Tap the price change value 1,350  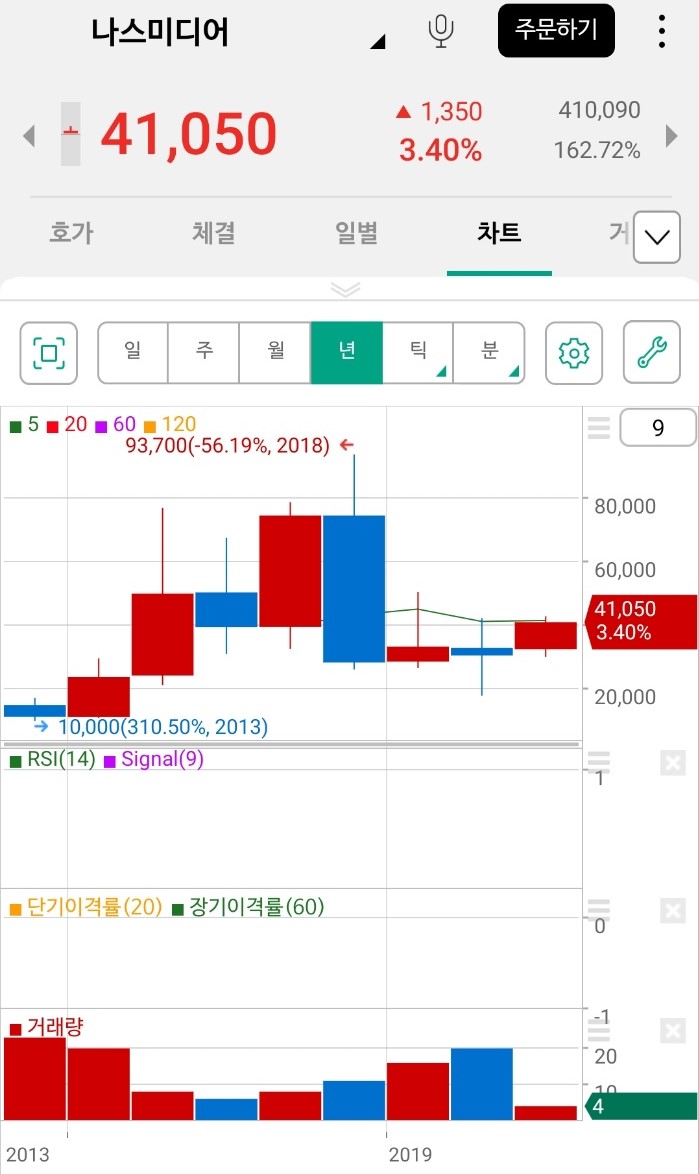(451, 112)
